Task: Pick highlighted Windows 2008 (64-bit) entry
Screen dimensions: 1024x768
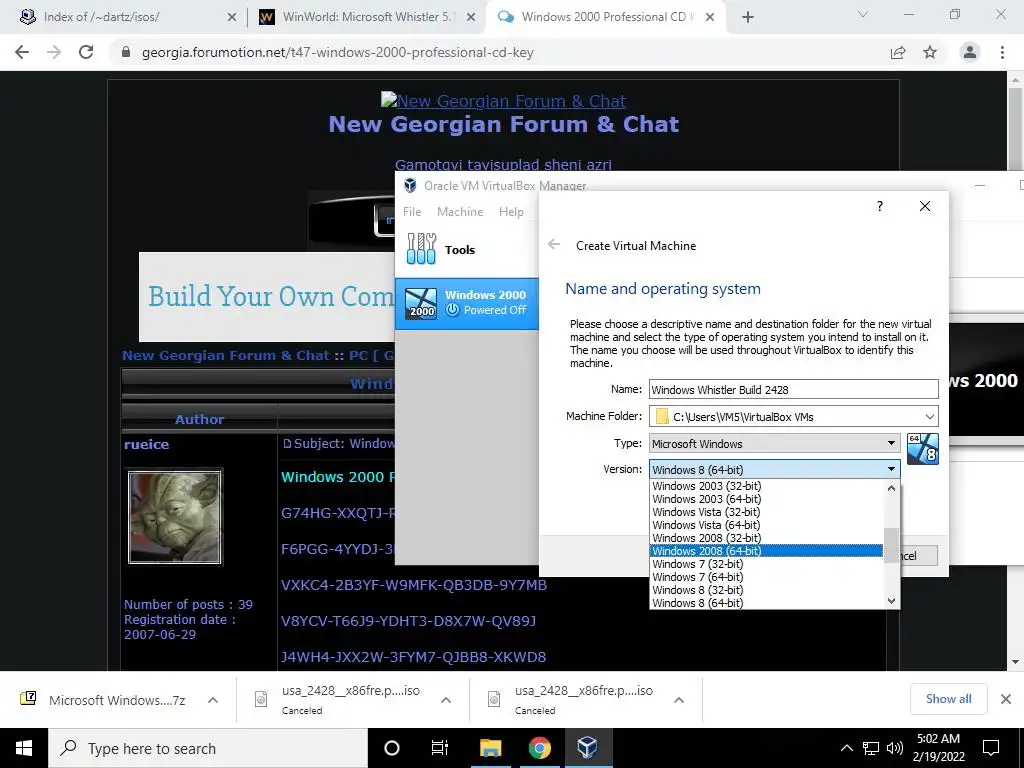Action: [767, 551]
